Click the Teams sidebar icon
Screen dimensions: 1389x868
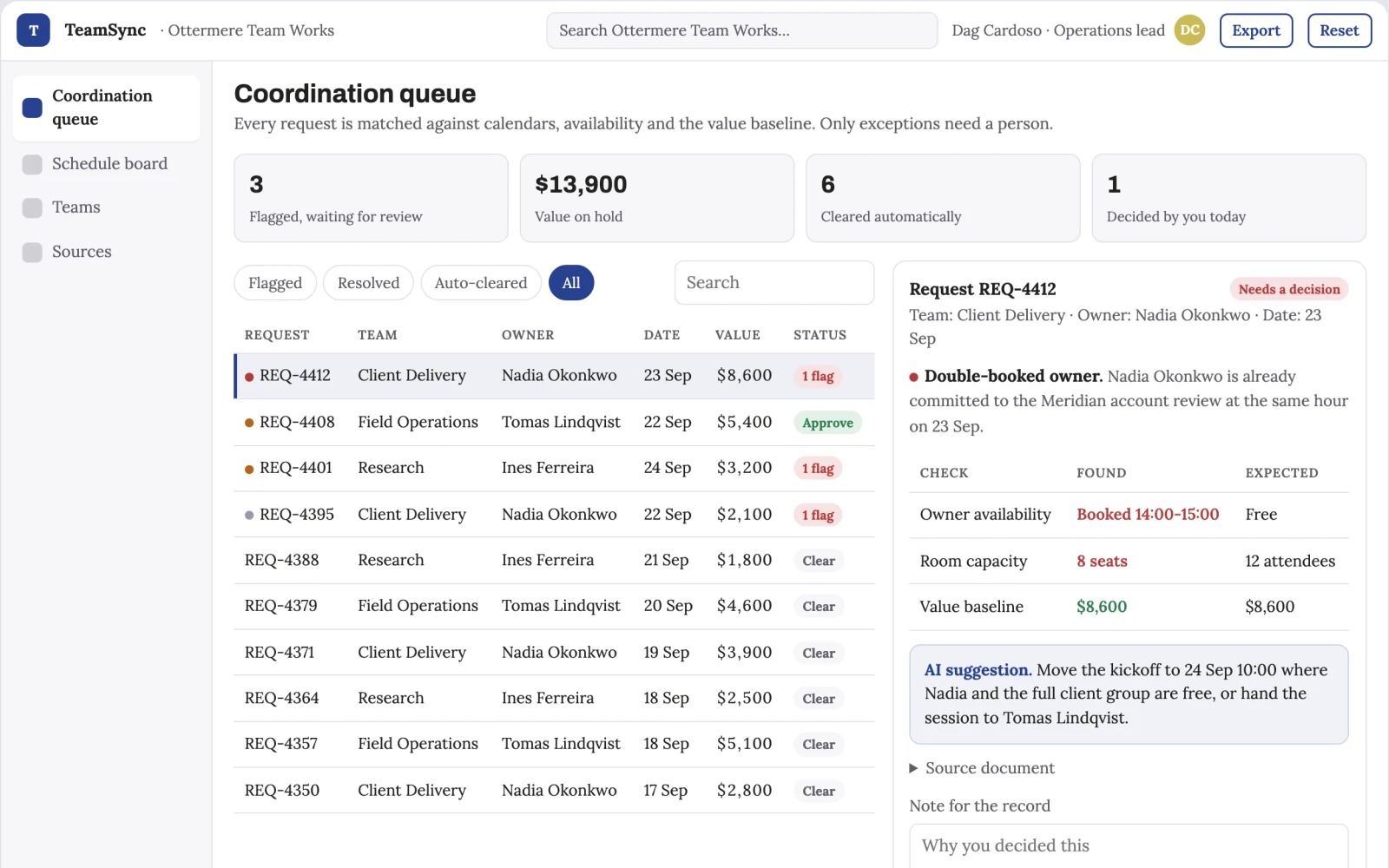[x=32, y=207]
